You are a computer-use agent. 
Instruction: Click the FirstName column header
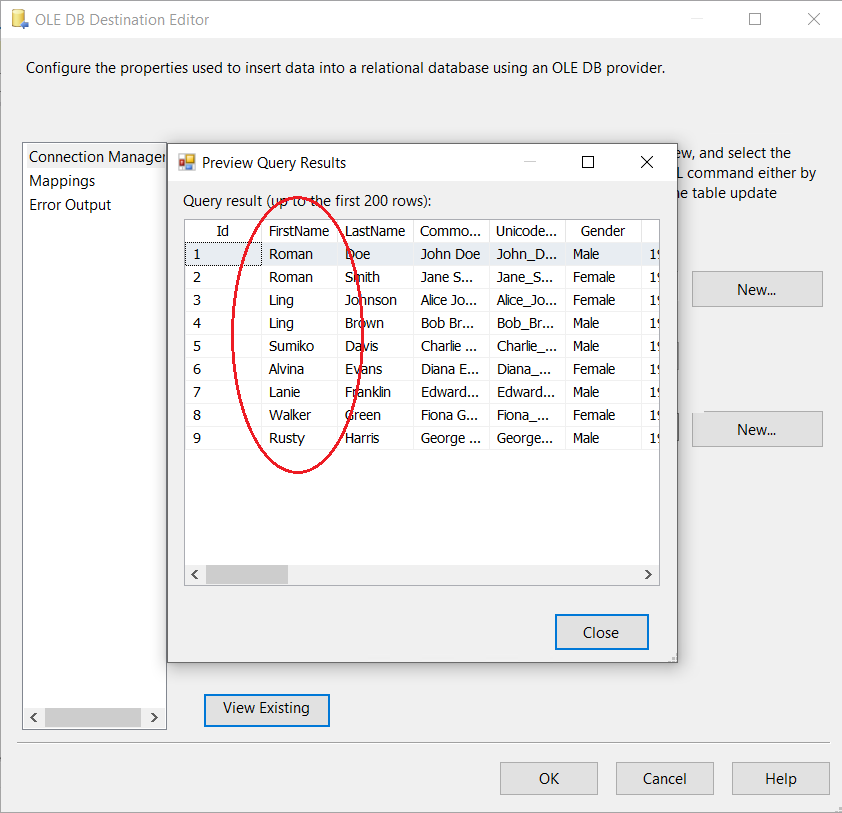(298, 231)
